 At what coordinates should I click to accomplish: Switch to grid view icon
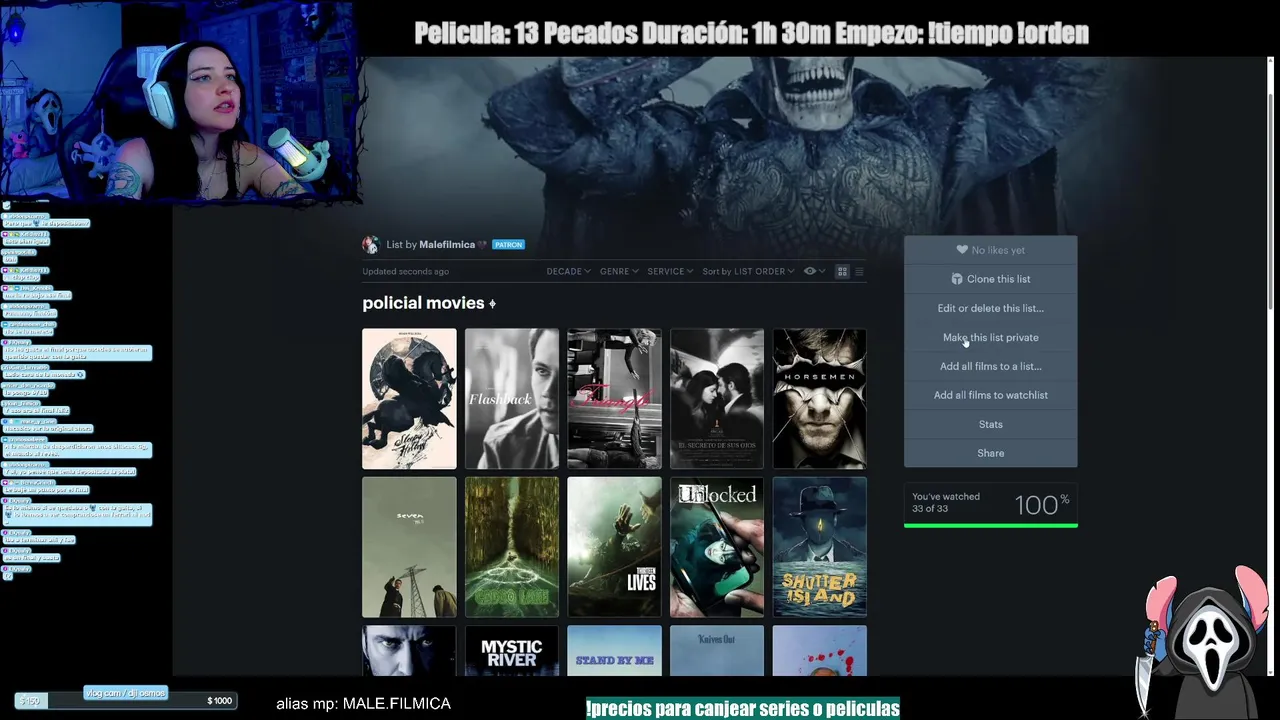842,271
